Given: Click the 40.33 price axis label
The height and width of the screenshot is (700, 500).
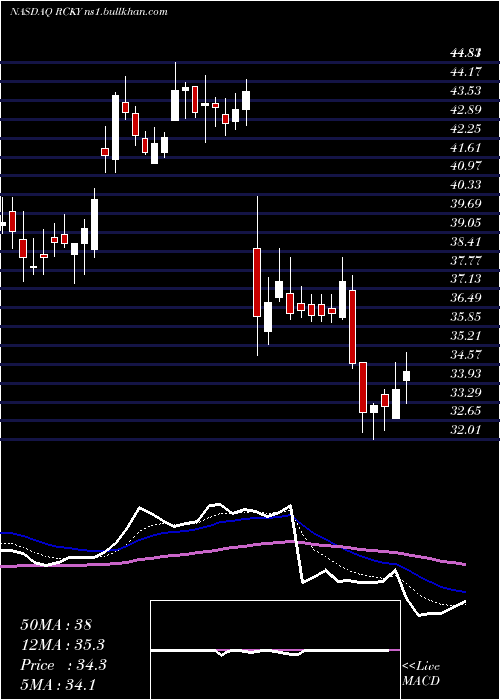Looking at the screenshot, I should [x=466, y=185].
